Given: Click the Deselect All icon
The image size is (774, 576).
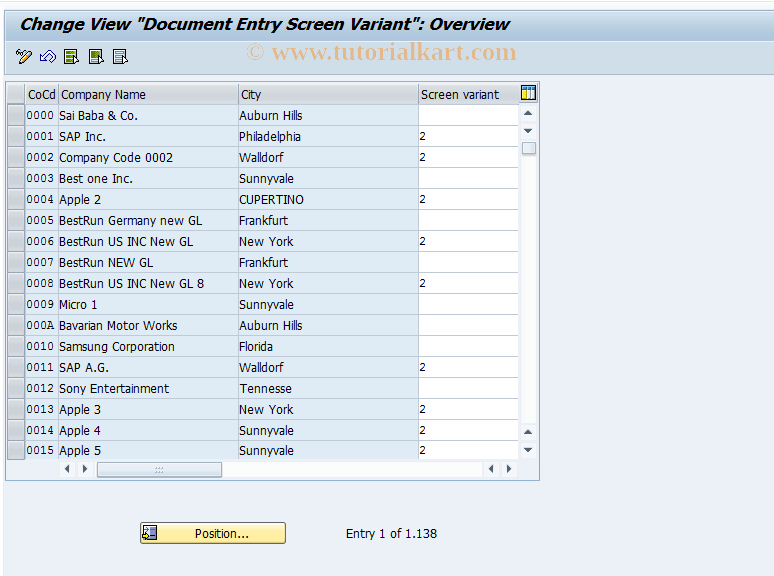Looking at the screenshot, I should click(x=120, y=57).
